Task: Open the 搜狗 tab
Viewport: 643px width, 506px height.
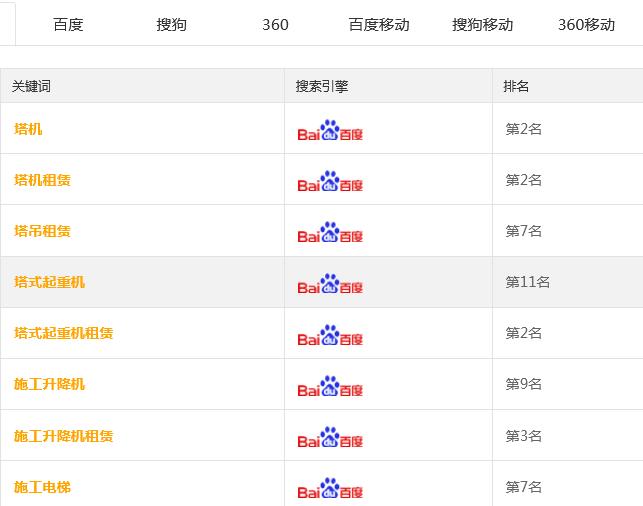Action: [171, 25]
